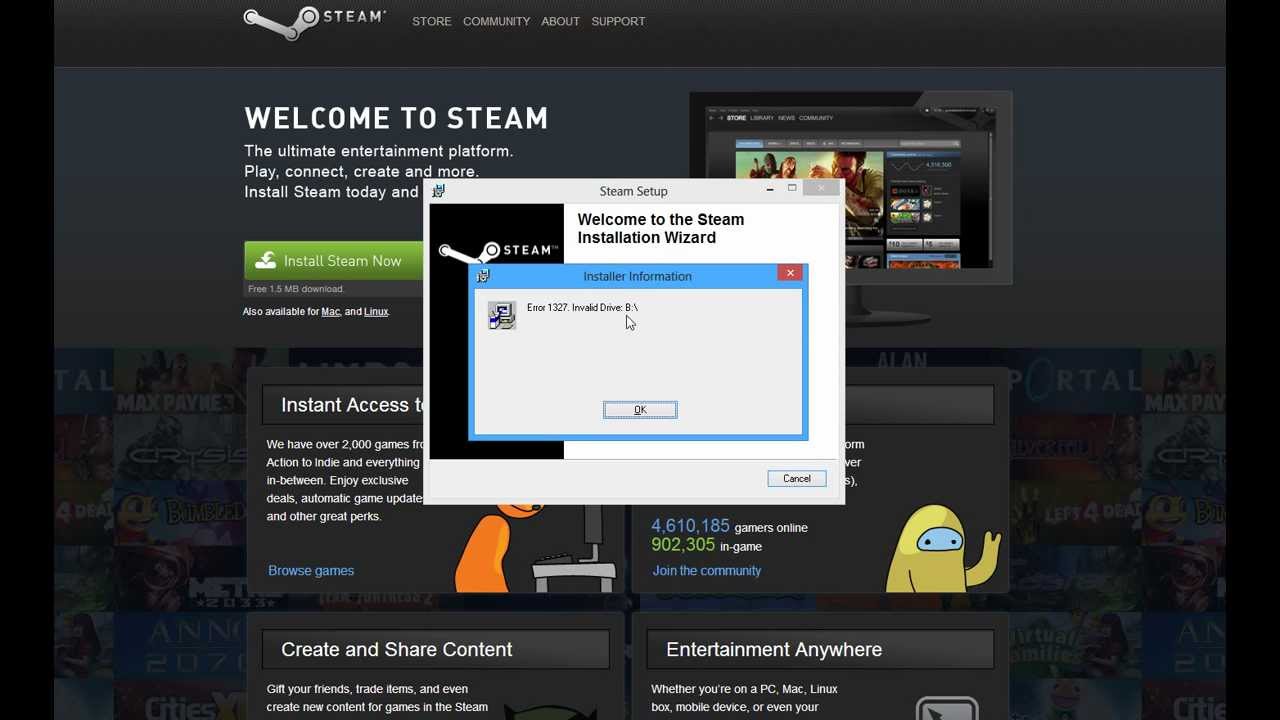This screenshot has width=1280, height=720.
Task: Follow the Linux download link
Action: pyautogui.click(x=376, y=312)
